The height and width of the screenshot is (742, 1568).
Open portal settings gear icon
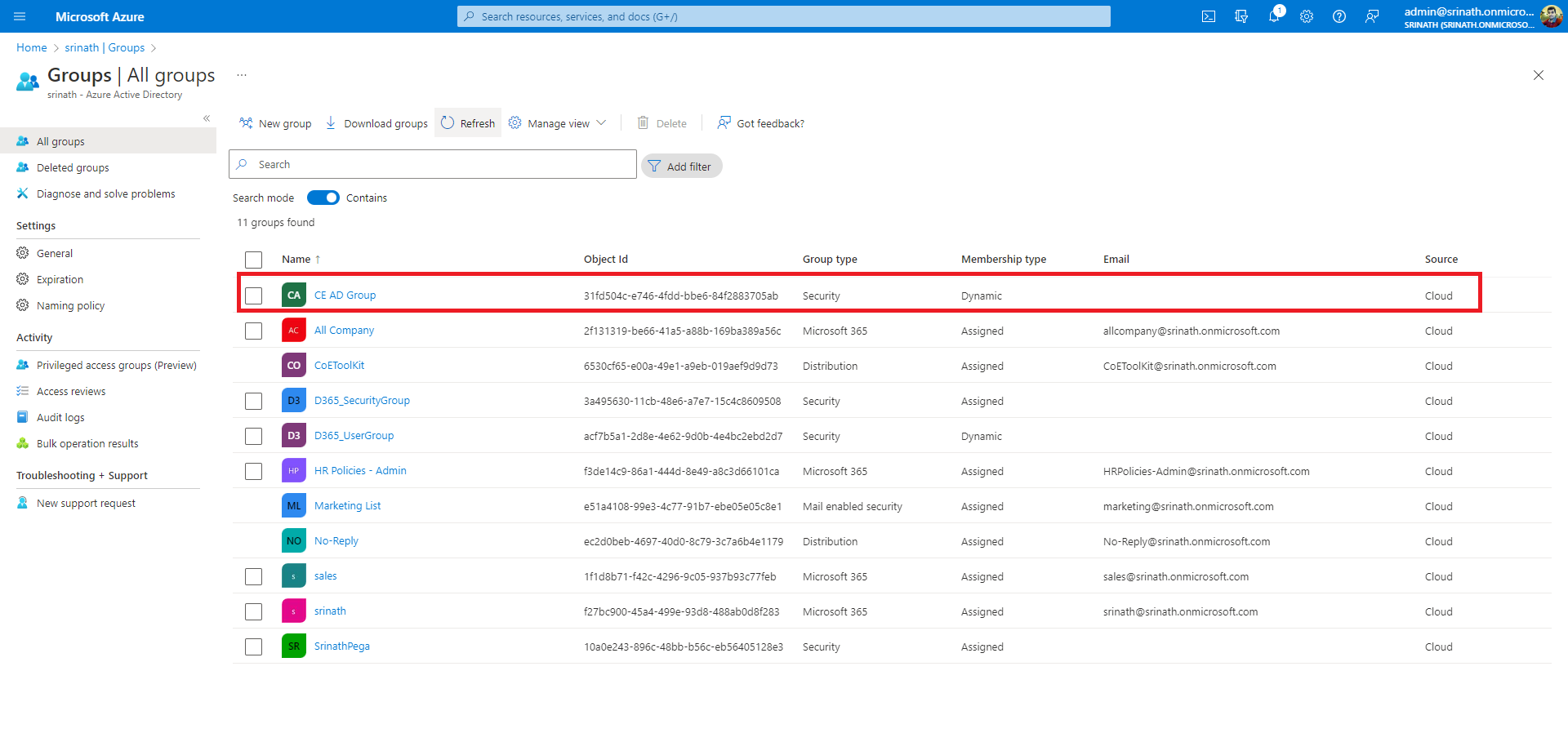[x=1307, y=16]
